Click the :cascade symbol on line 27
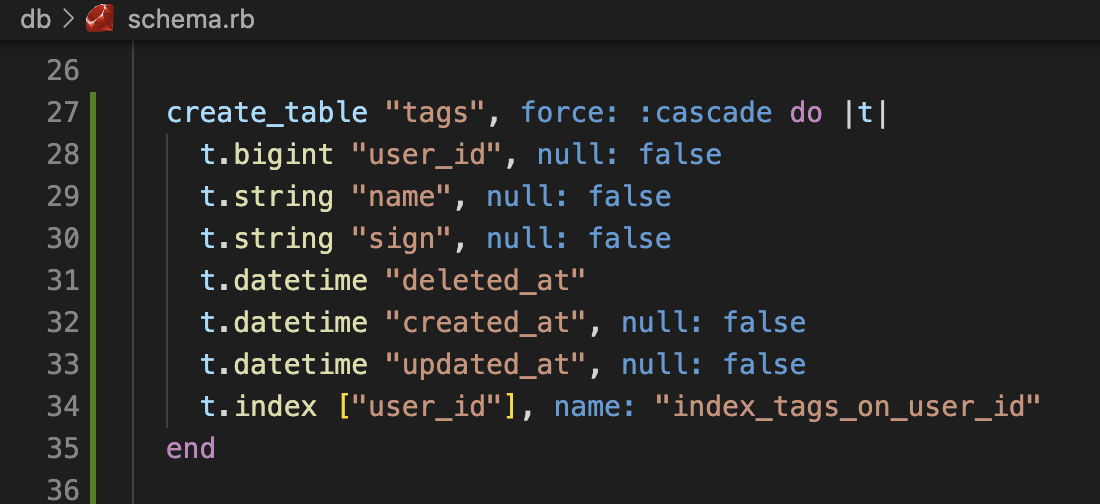The width and height of the screenshot is (1100, 504). tap(705, 112)
